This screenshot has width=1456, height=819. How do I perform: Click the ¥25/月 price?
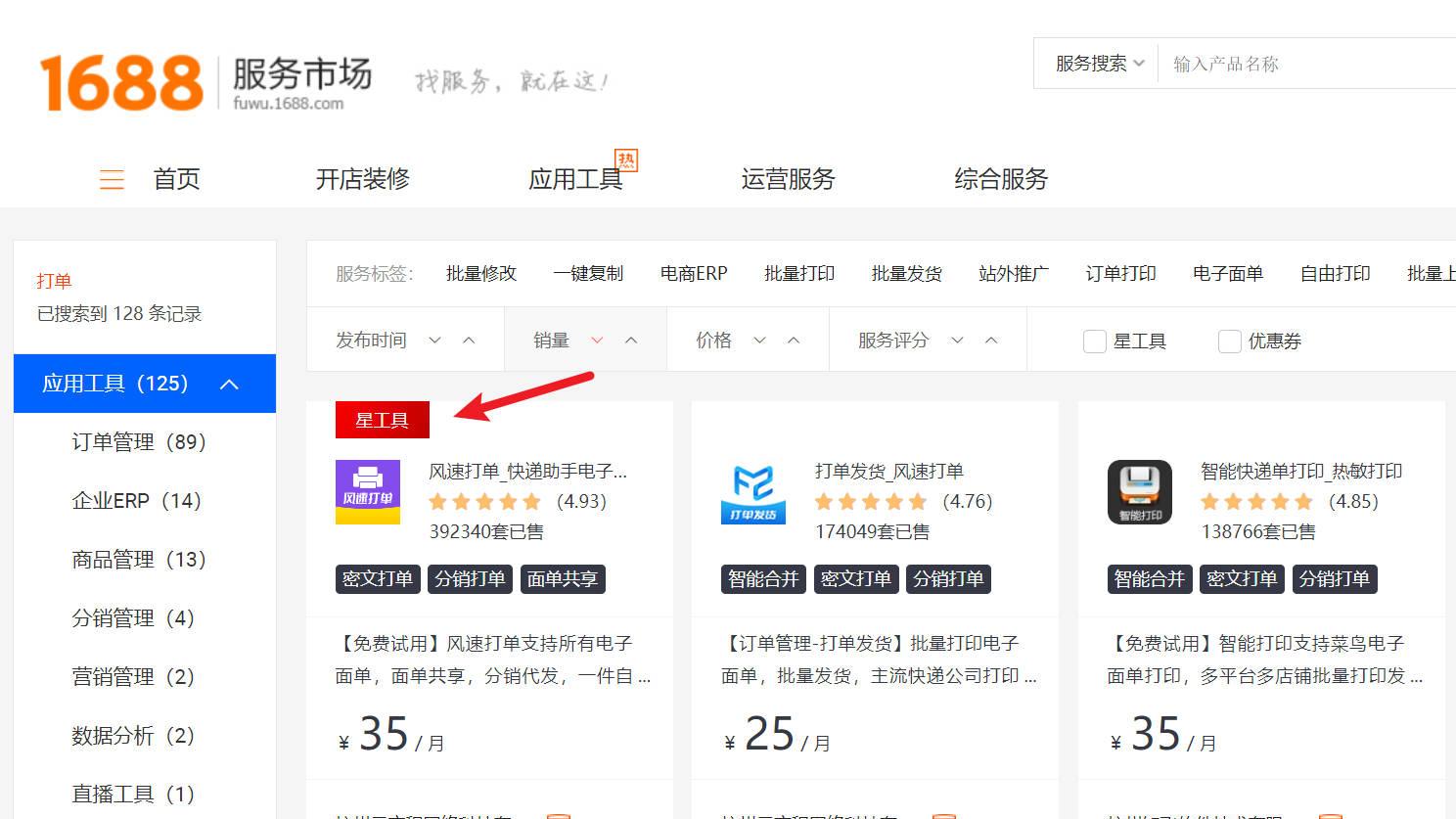click(777, 735)
